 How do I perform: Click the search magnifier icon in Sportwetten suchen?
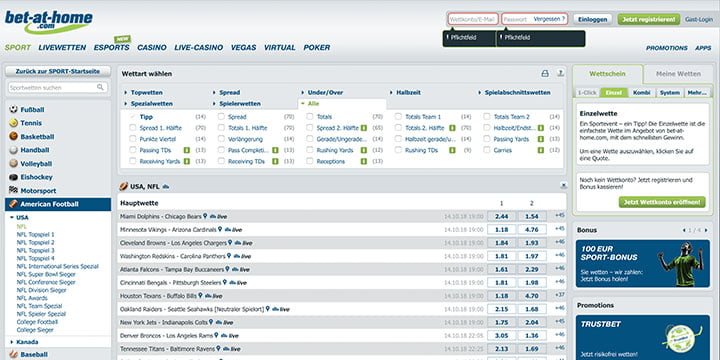(100, 87)
